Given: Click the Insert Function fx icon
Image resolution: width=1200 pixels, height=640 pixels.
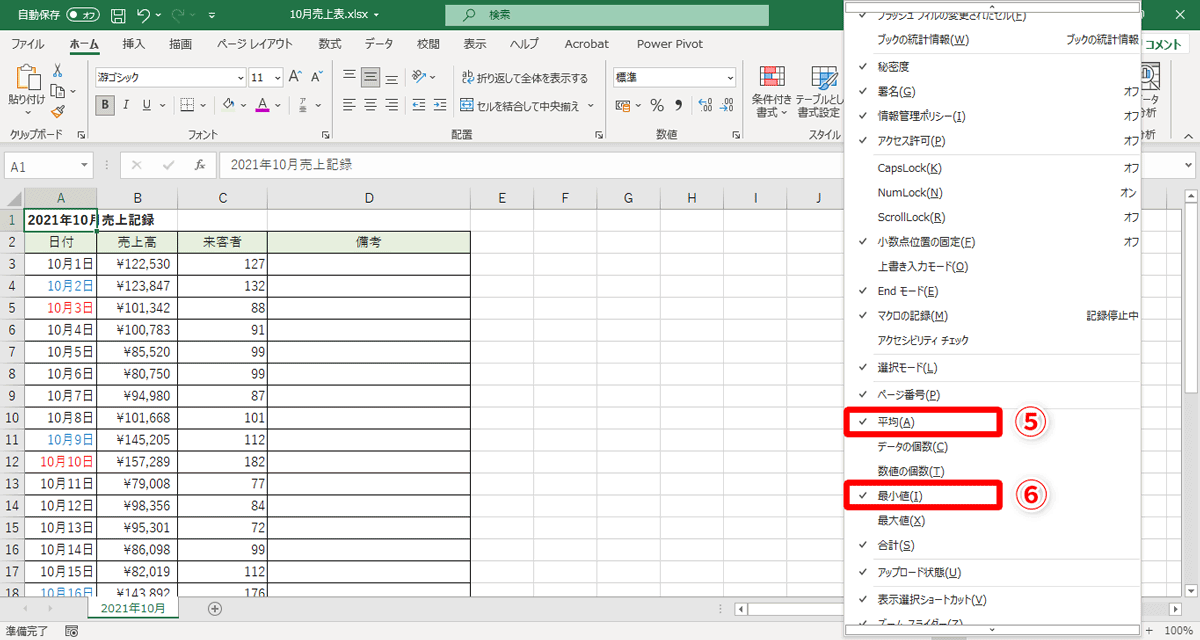Looking at the screenshot, I should click(x=200, y=165).
